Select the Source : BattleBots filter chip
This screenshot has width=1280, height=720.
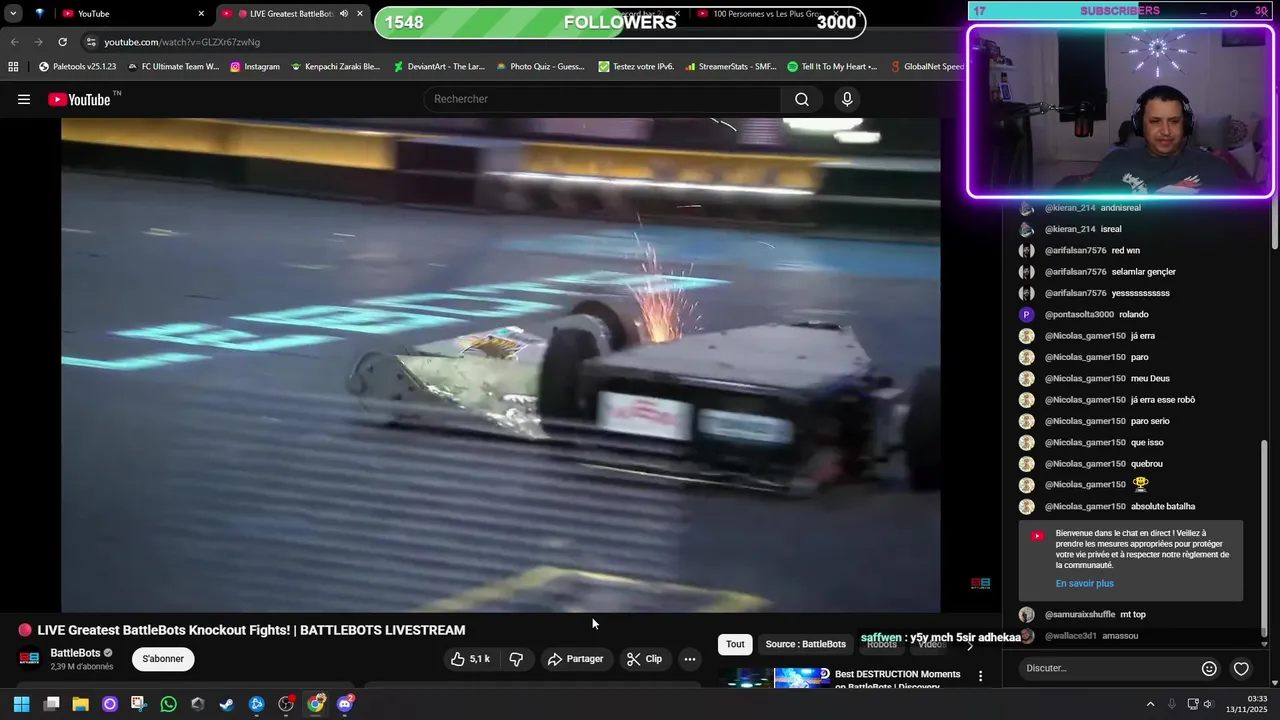[x=805, y=644]
